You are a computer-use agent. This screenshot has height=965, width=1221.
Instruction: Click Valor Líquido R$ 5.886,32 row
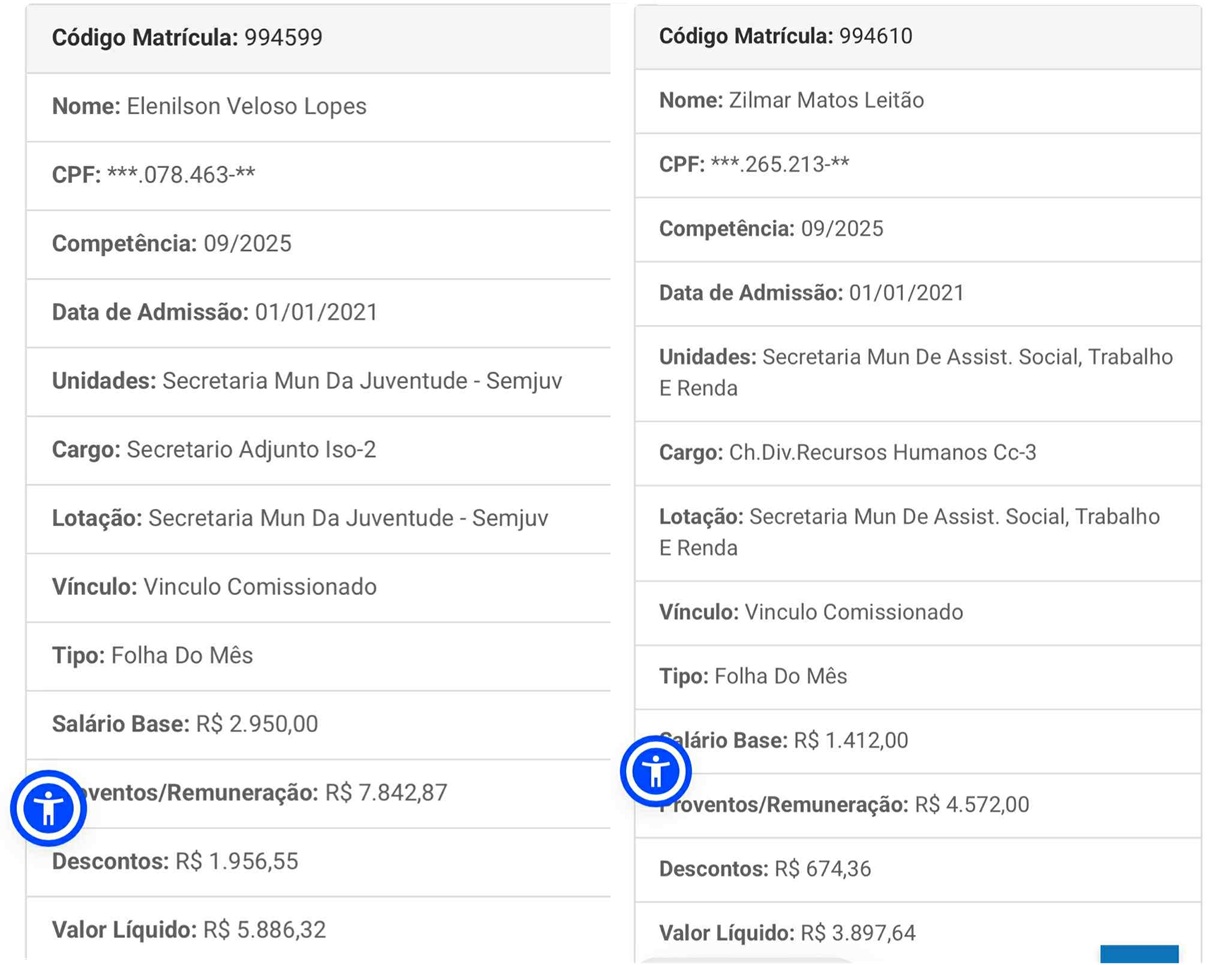(189, 930)
